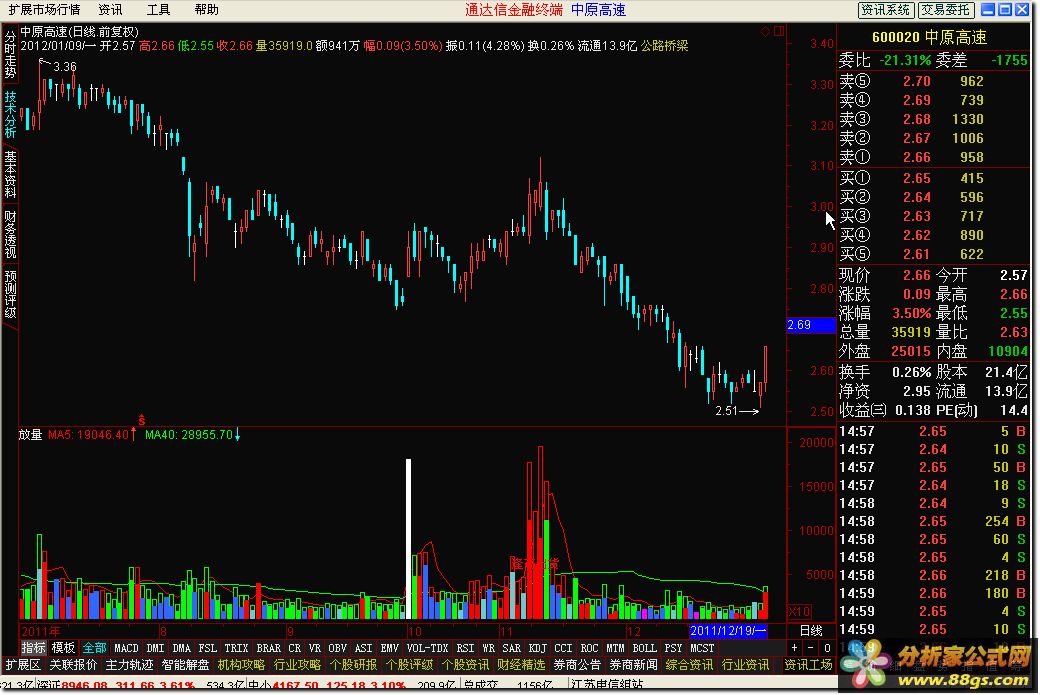Open the 券商新闻 tab
1040x695 pixels.
tap(633, 664)
